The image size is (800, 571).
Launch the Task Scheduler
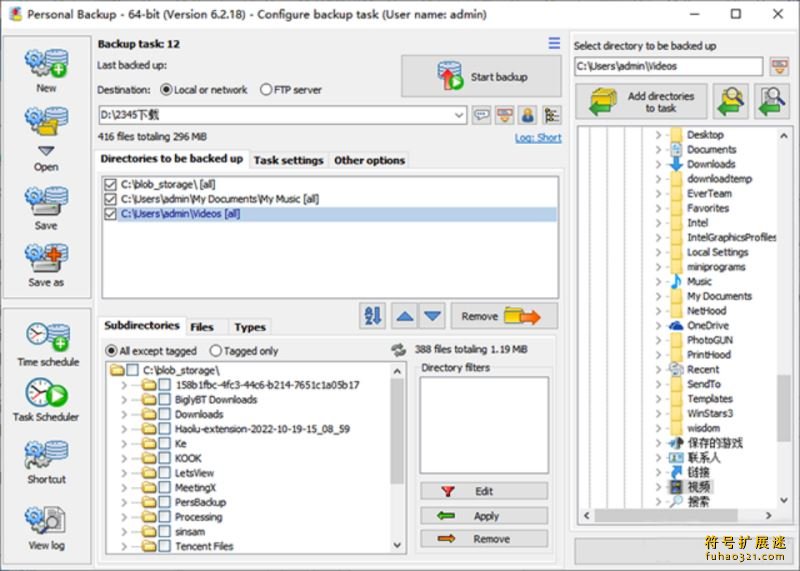click(x=46, y=400)
